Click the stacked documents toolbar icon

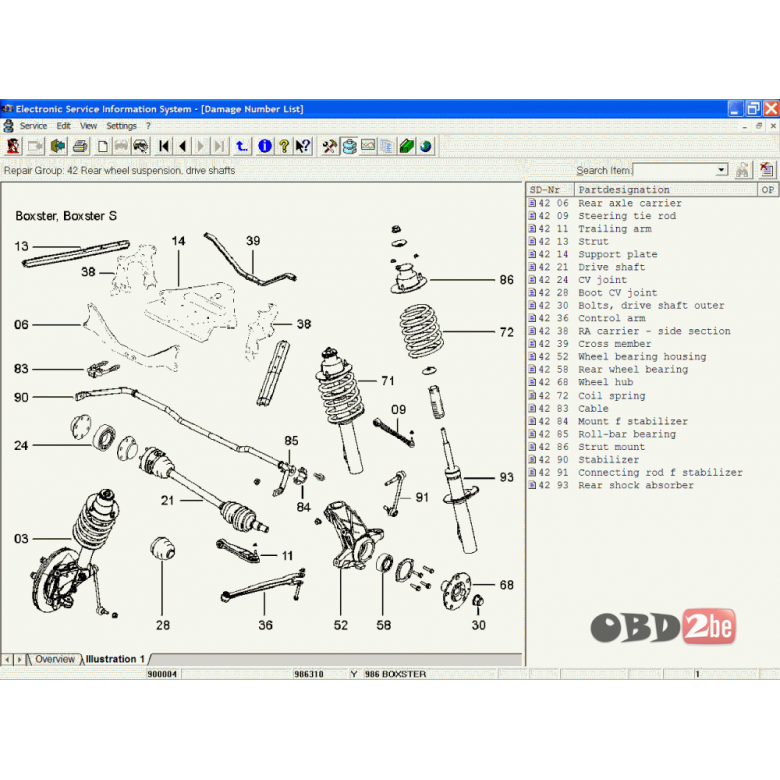387,146
